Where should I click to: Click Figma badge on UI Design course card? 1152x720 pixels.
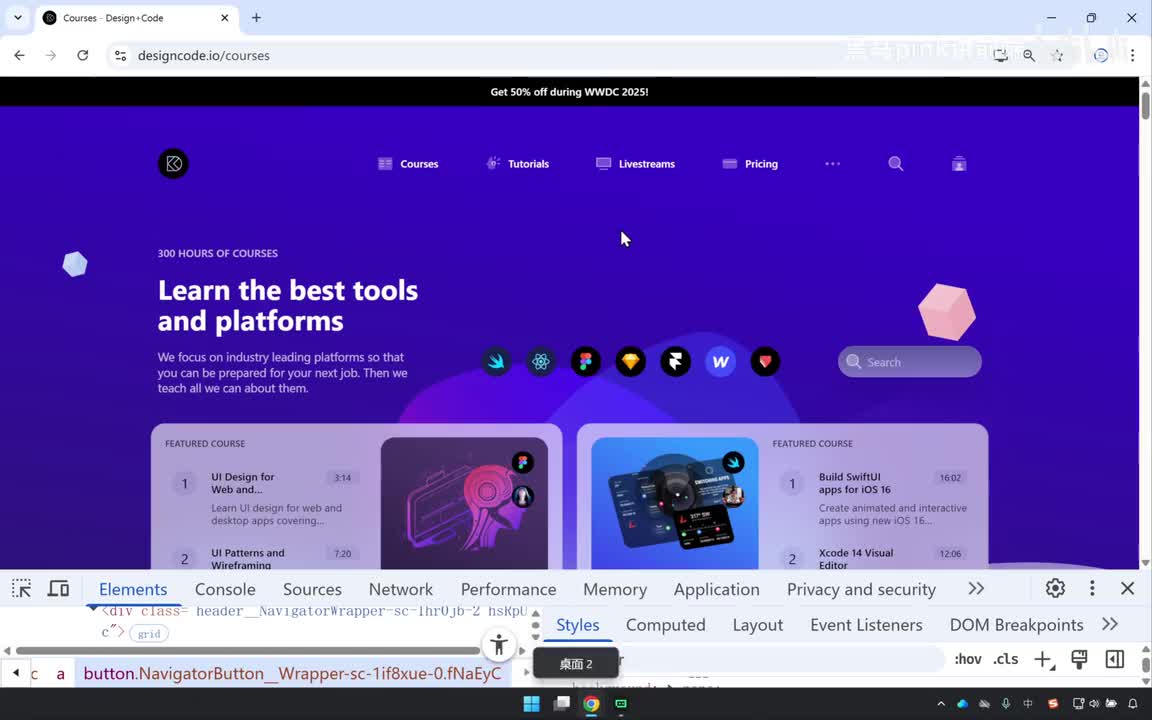[x=522, y=462]
